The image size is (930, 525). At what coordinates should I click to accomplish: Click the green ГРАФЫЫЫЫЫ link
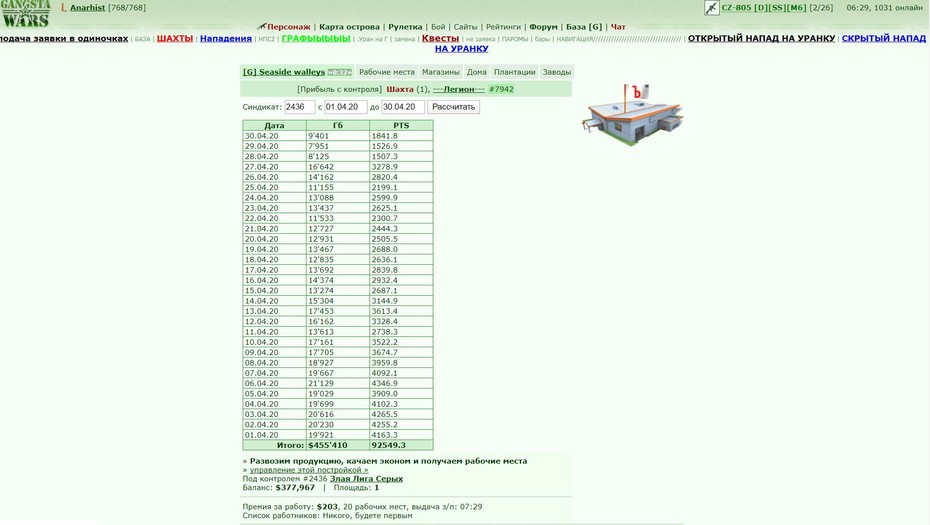[x=316, y=38]
